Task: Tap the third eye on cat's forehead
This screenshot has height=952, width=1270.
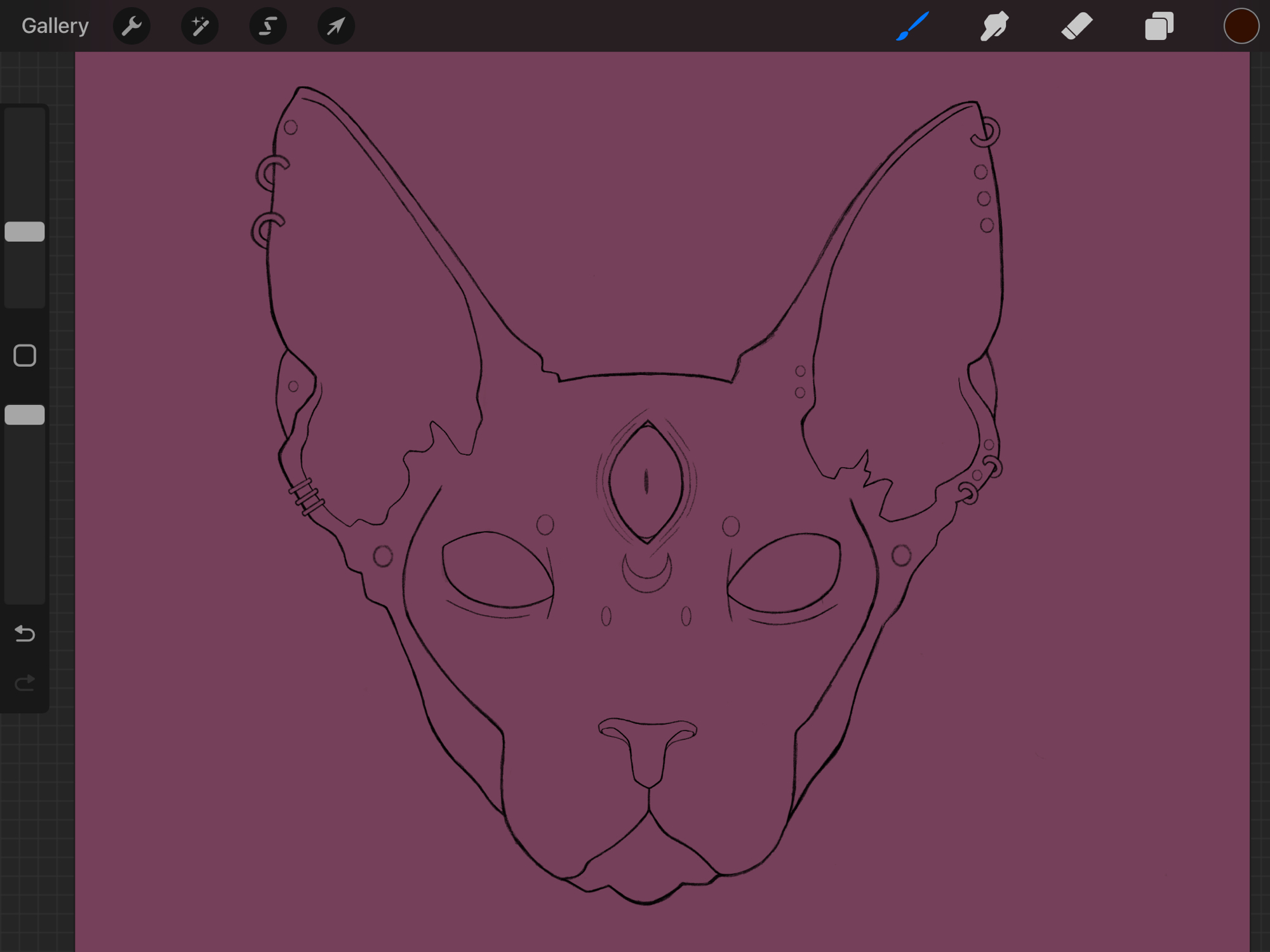Action: [646, 482]
